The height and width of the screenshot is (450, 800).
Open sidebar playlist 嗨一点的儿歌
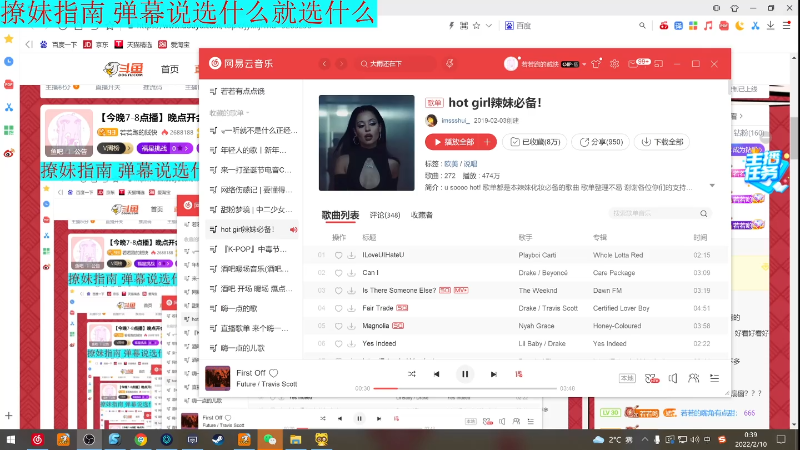point(242,348)
